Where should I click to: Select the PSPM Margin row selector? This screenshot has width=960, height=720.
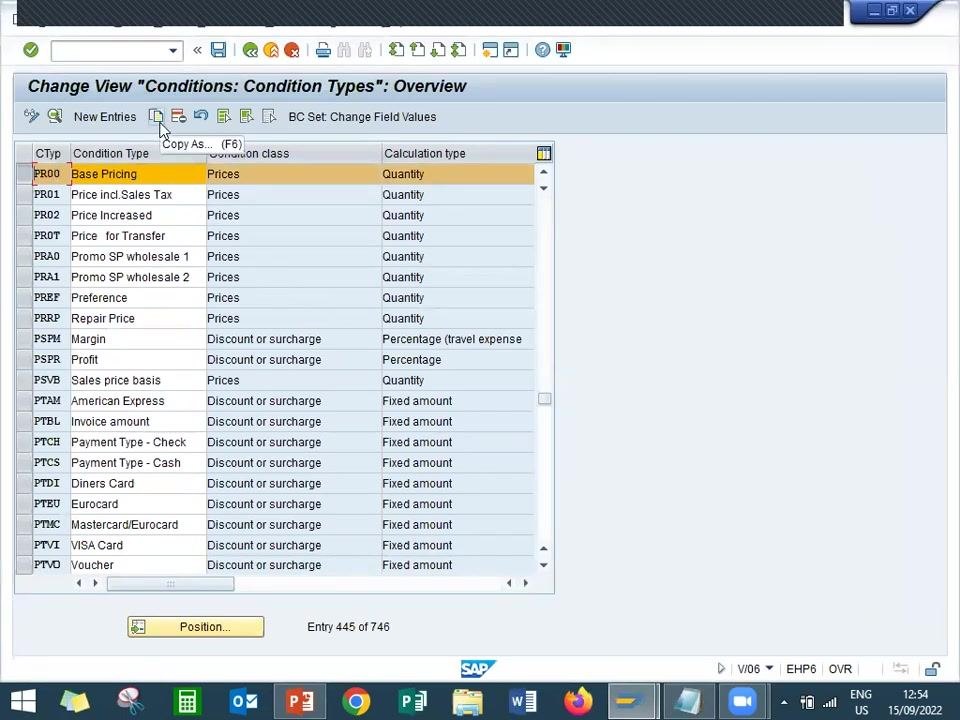24,339
